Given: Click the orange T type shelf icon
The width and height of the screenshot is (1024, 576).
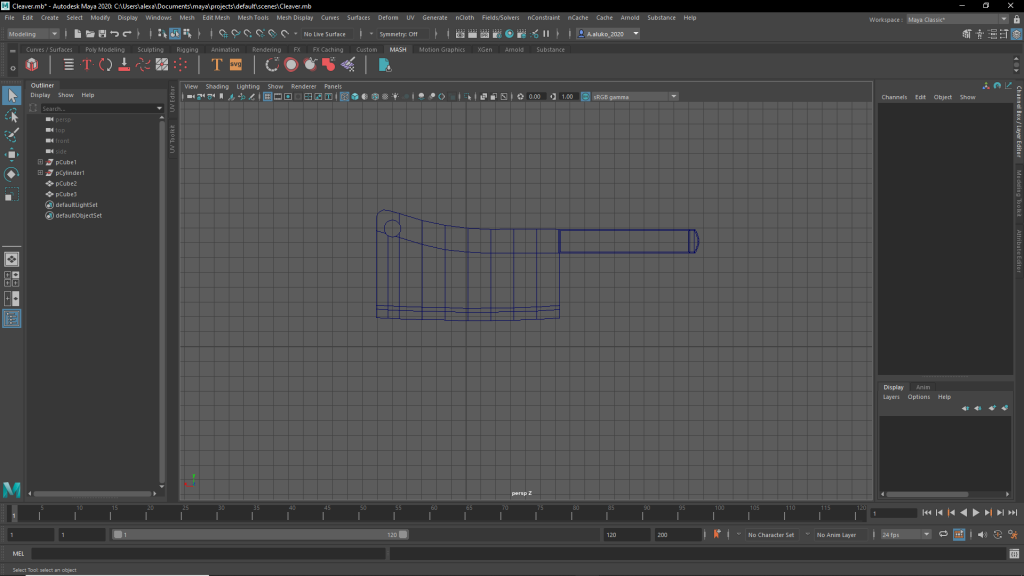Looking at the screenshot, I should tap(217, 65).
